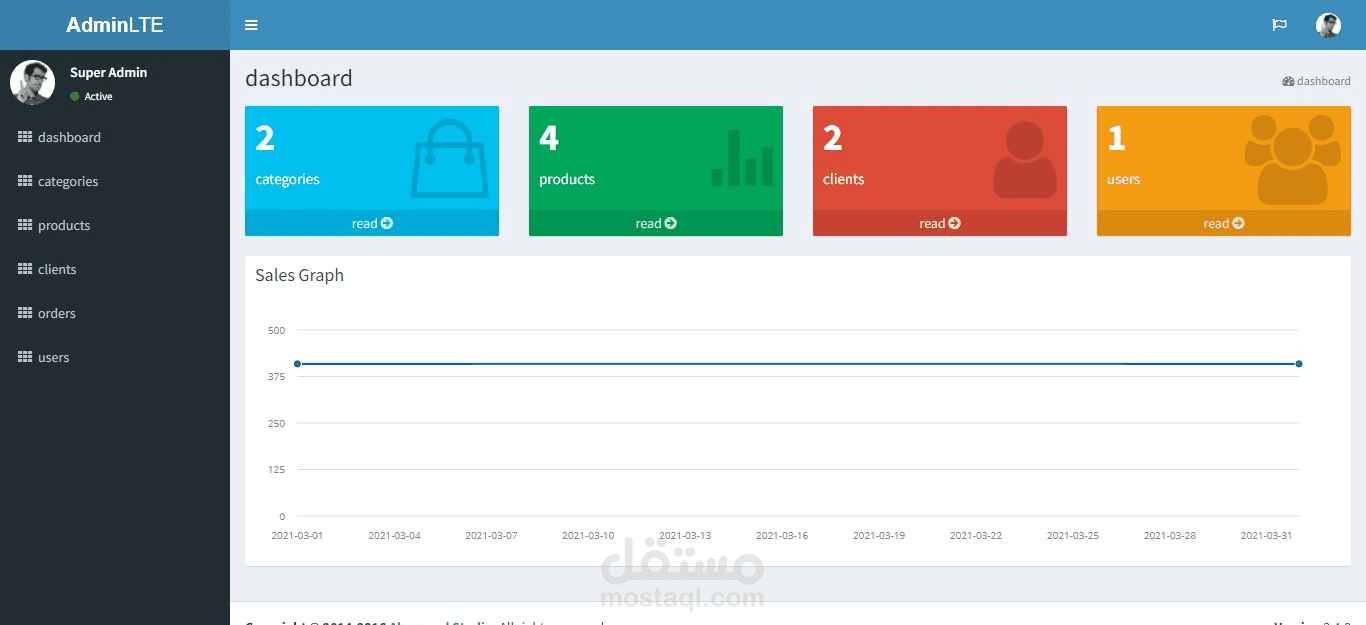The height and width of the screenshot is (625, 1366).
Task: Select the products grid icon in the sidebar
Action: [x=25, y=225]
